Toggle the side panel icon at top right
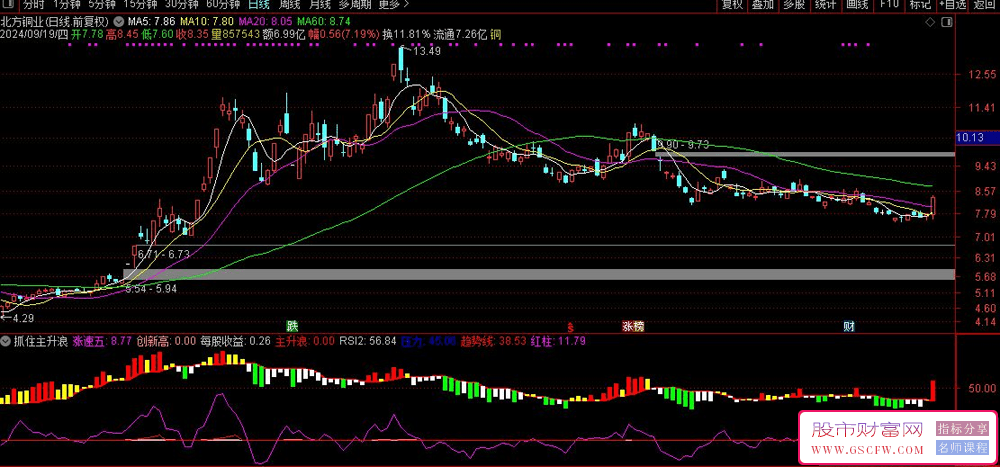The image size is (1000, 467). click(x=946, y=22)
